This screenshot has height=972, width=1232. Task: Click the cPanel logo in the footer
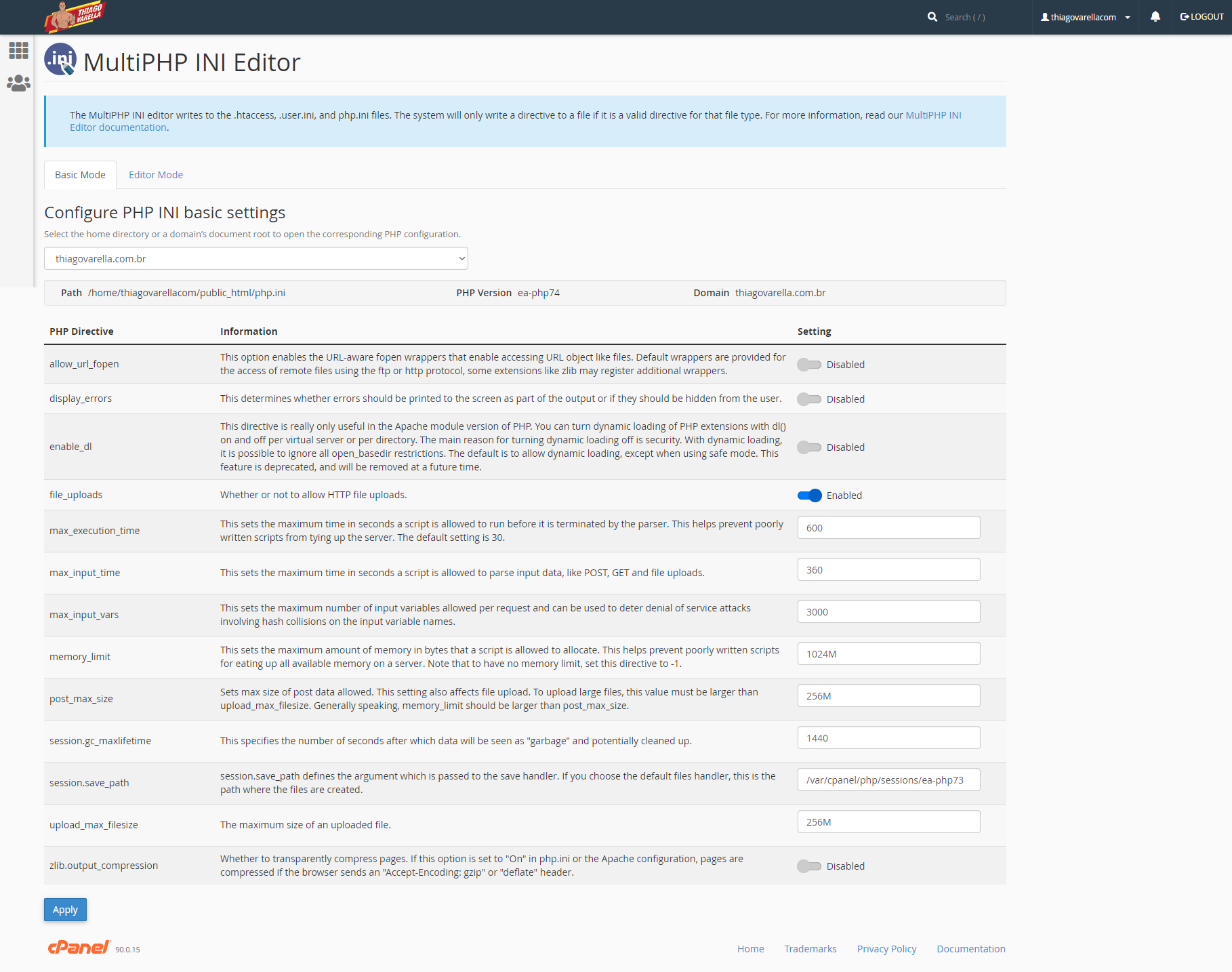click(79, 947)
